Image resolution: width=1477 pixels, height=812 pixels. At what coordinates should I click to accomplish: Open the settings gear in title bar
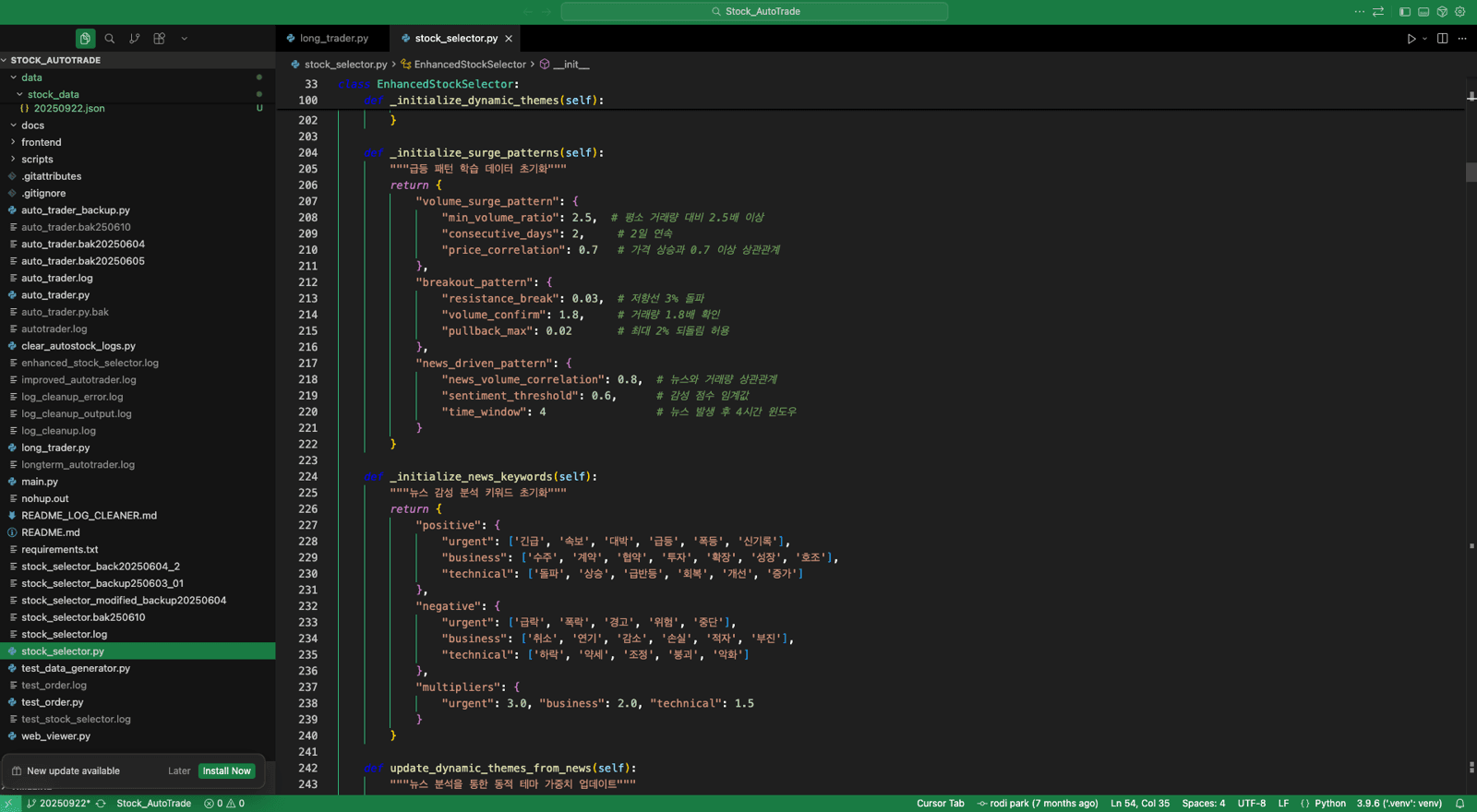1460,12
